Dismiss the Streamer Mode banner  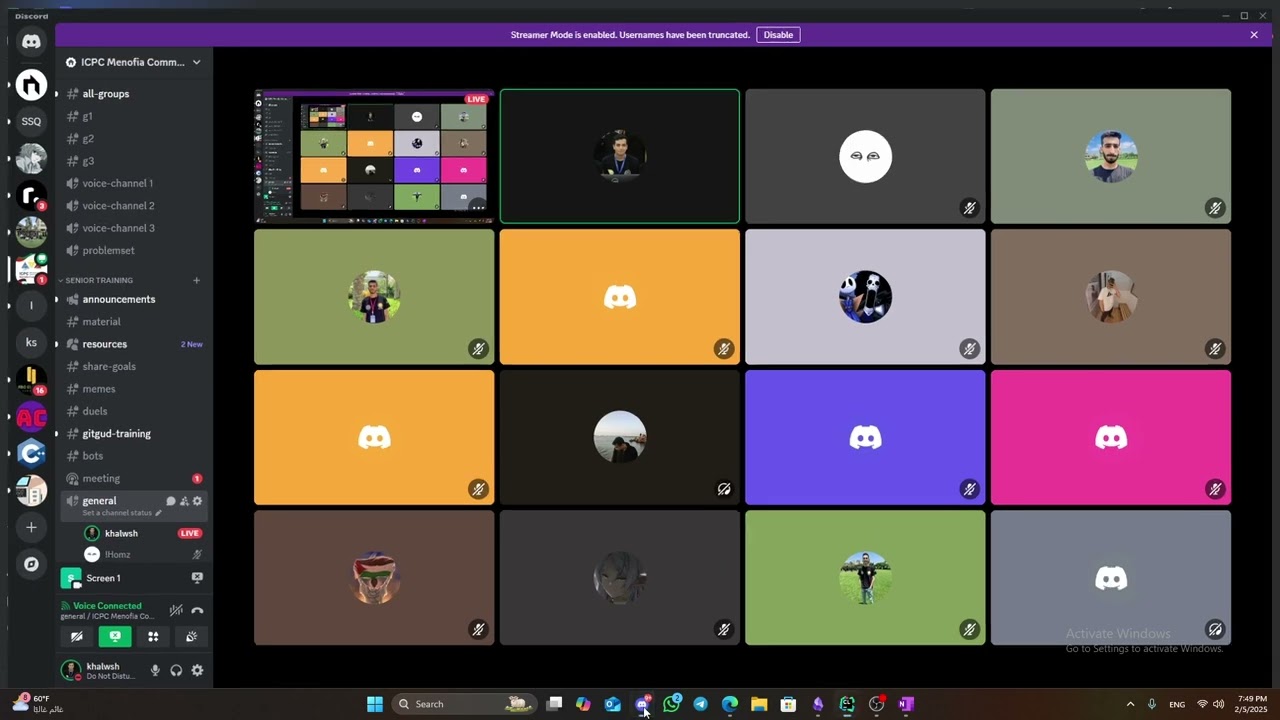click(x=1254, y=35)
